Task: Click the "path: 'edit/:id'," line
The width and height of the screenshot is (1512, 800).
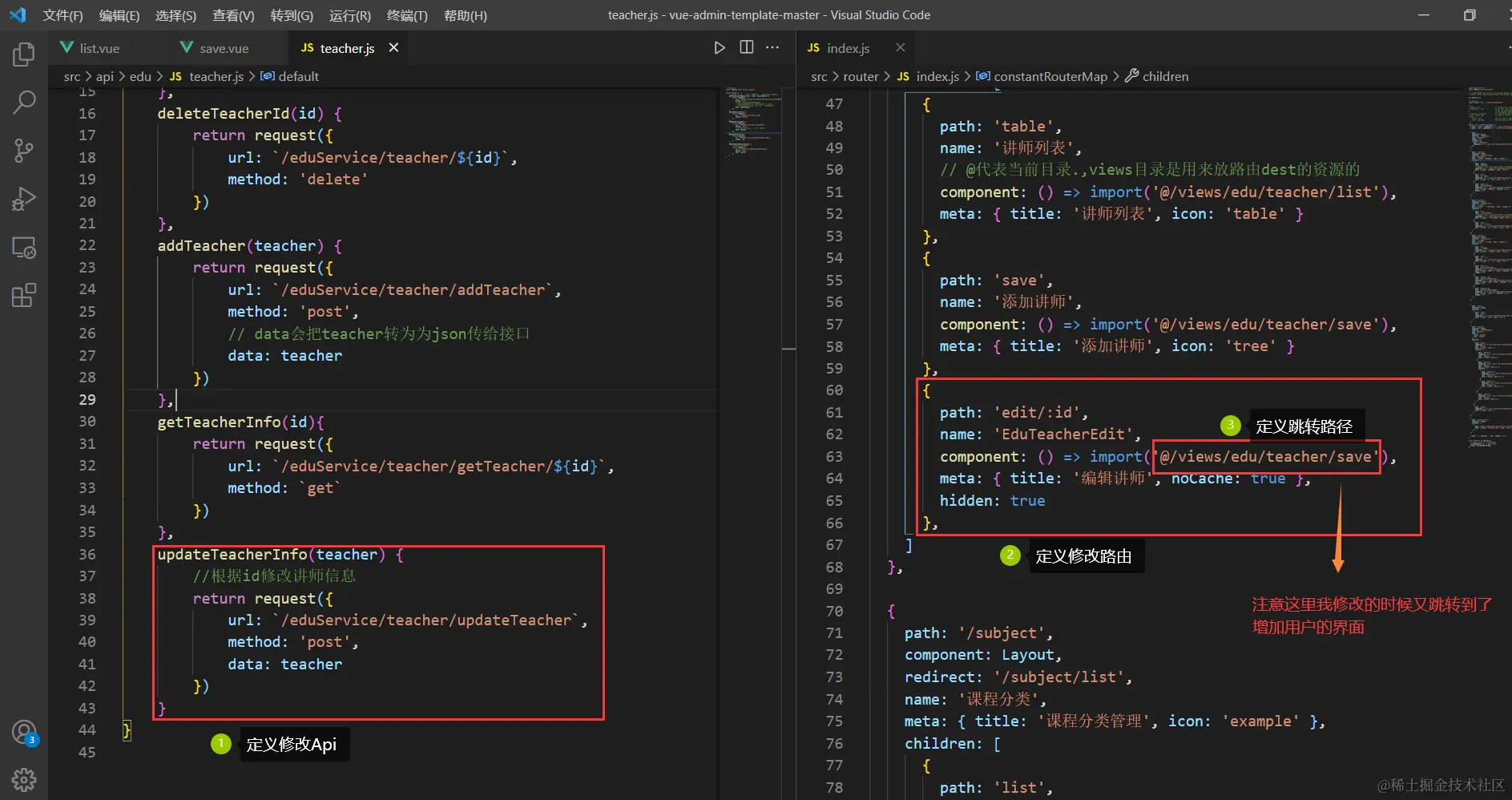Action: [x=1014, y=412]
